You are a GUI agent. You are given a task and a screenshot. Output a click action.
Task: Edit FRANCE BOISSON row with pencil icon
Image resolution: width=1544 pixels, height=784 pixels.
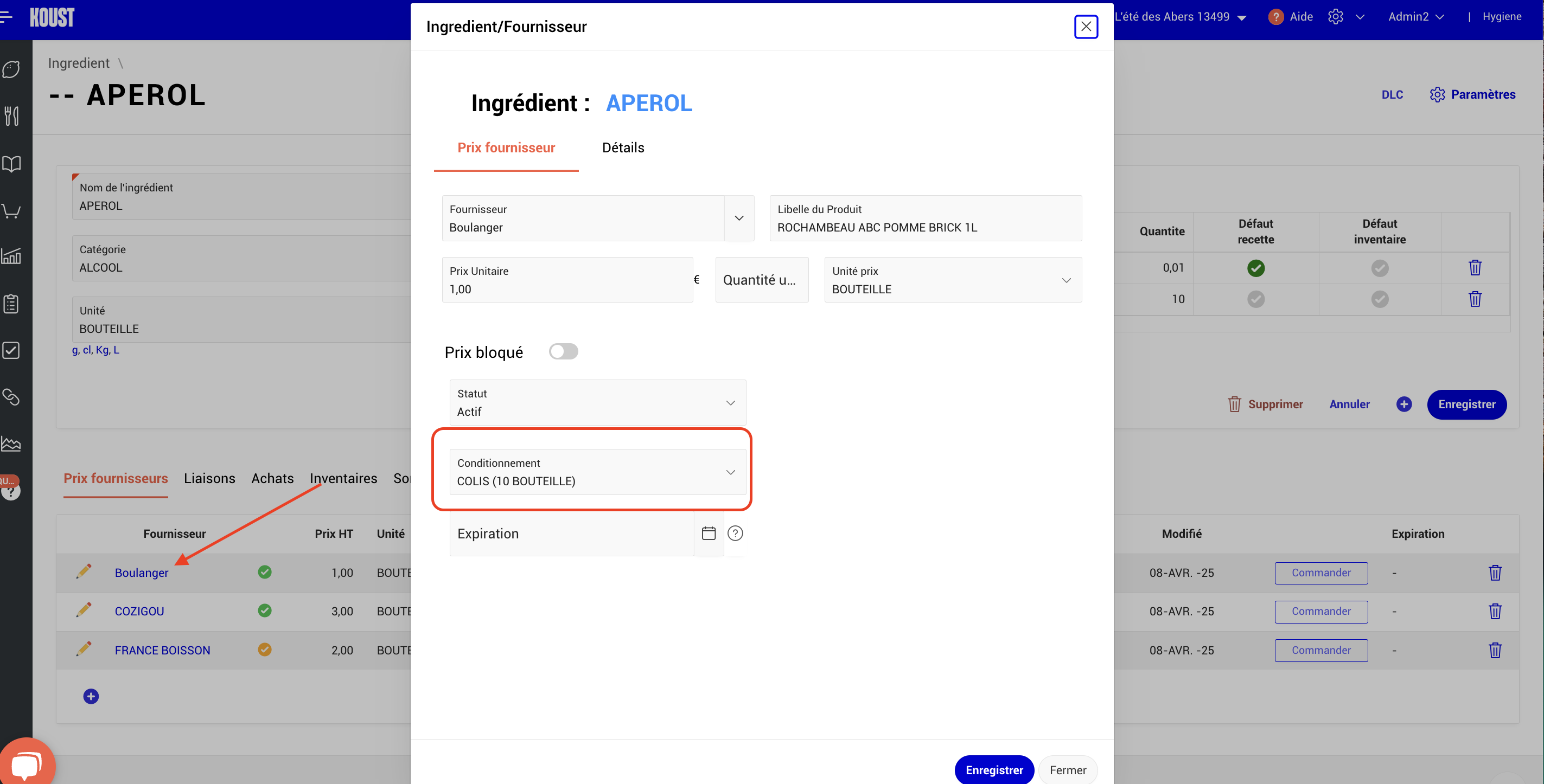pyautogui.click(x=84, y=648)
